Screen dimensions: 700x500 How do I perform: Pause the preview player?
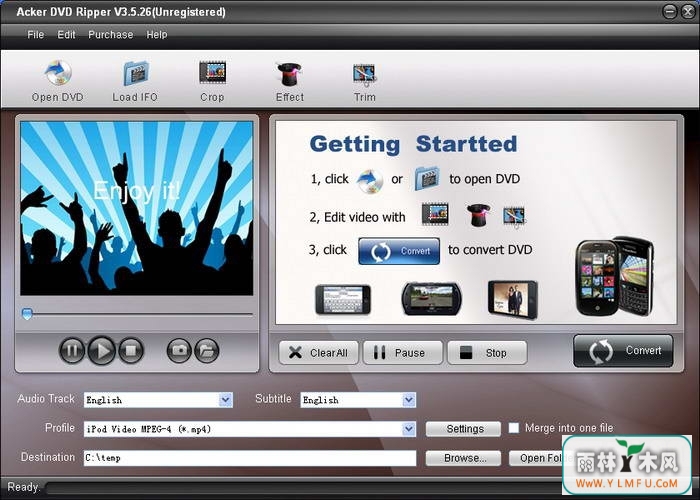pyautogui.click(x=71, y=350)
